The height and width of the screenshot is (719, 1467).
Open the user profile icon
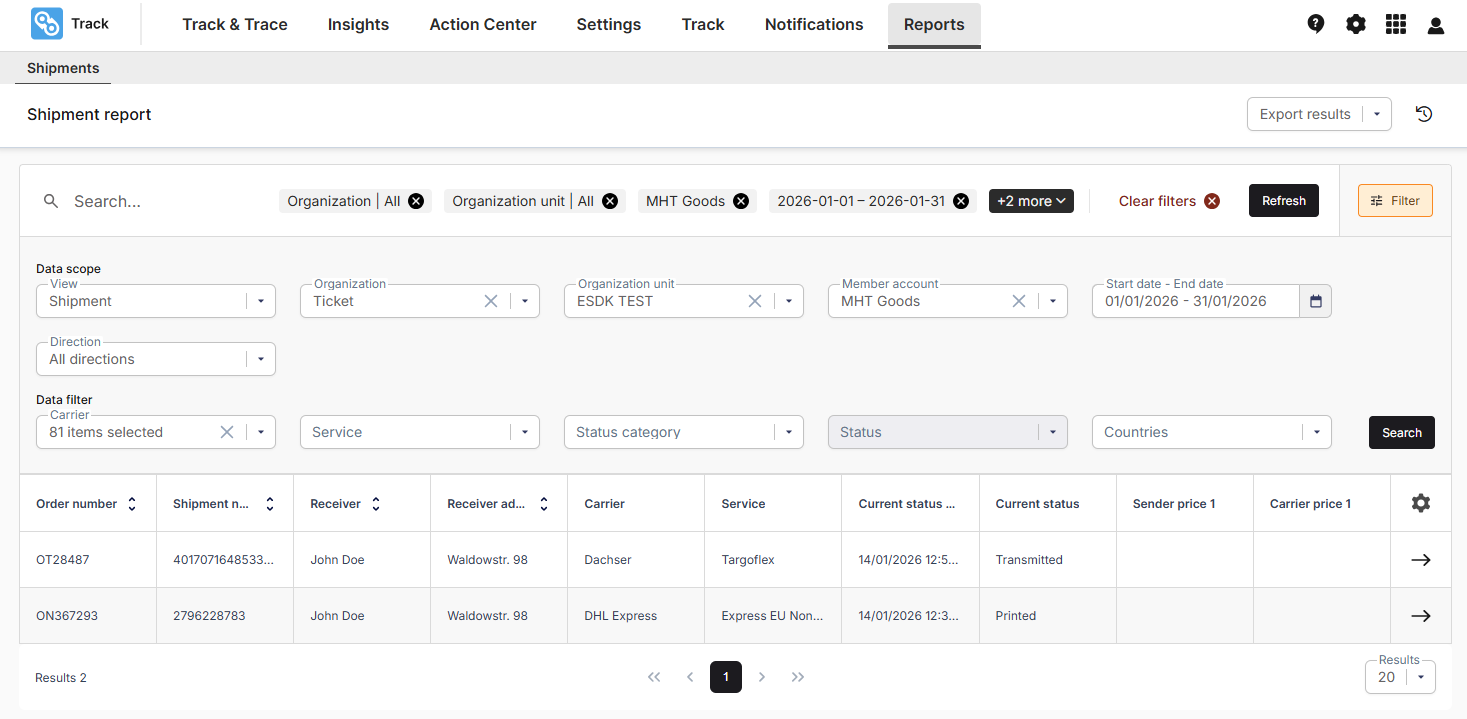coord(1436,25)
